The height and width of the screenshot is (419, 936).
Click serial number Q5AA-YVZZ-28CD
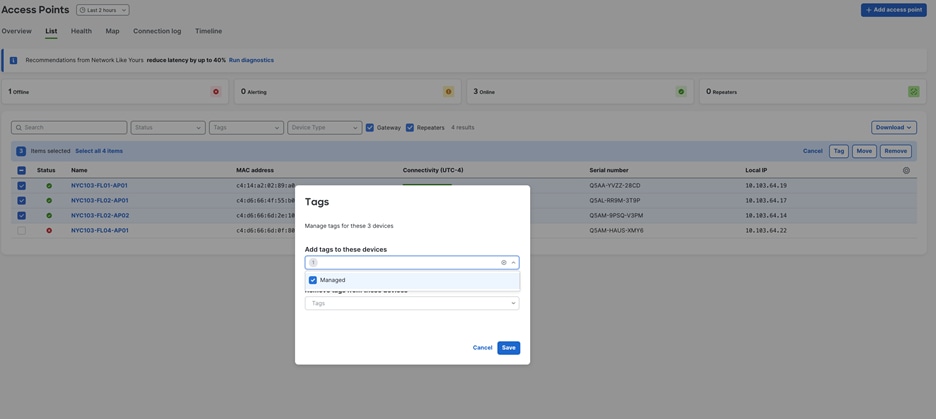(616, 186)
